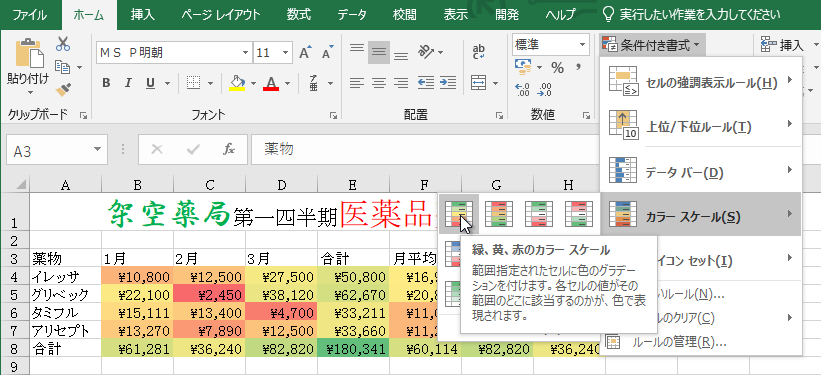This screenshot has width=821, height=375.
Task: Click the text orientation icon
Action: (426, 52)
